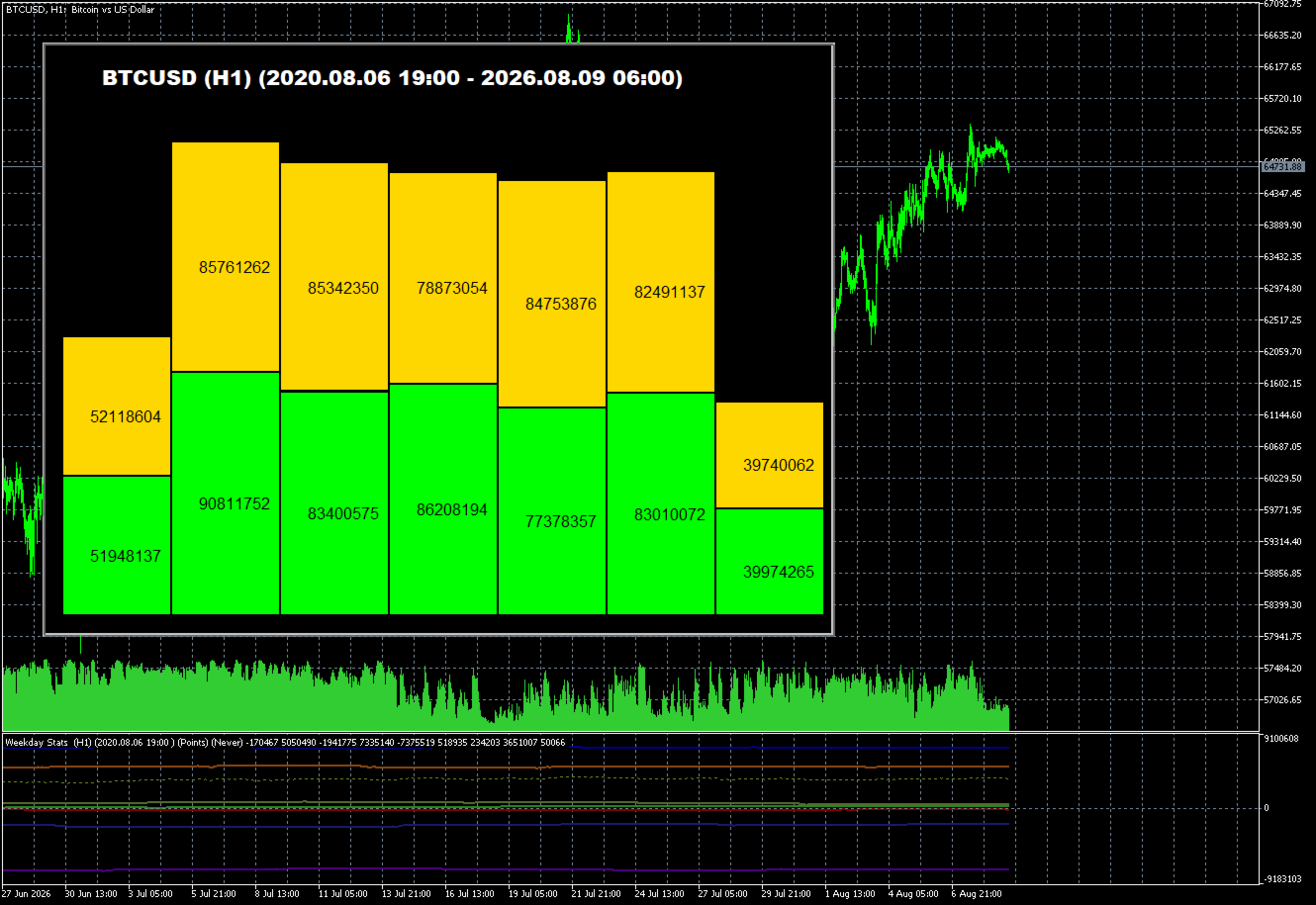The height and width of the screenshot is (905, 1316).
Task: Pick the yellow segment showing 82491137
Action: tap(661, 282)
